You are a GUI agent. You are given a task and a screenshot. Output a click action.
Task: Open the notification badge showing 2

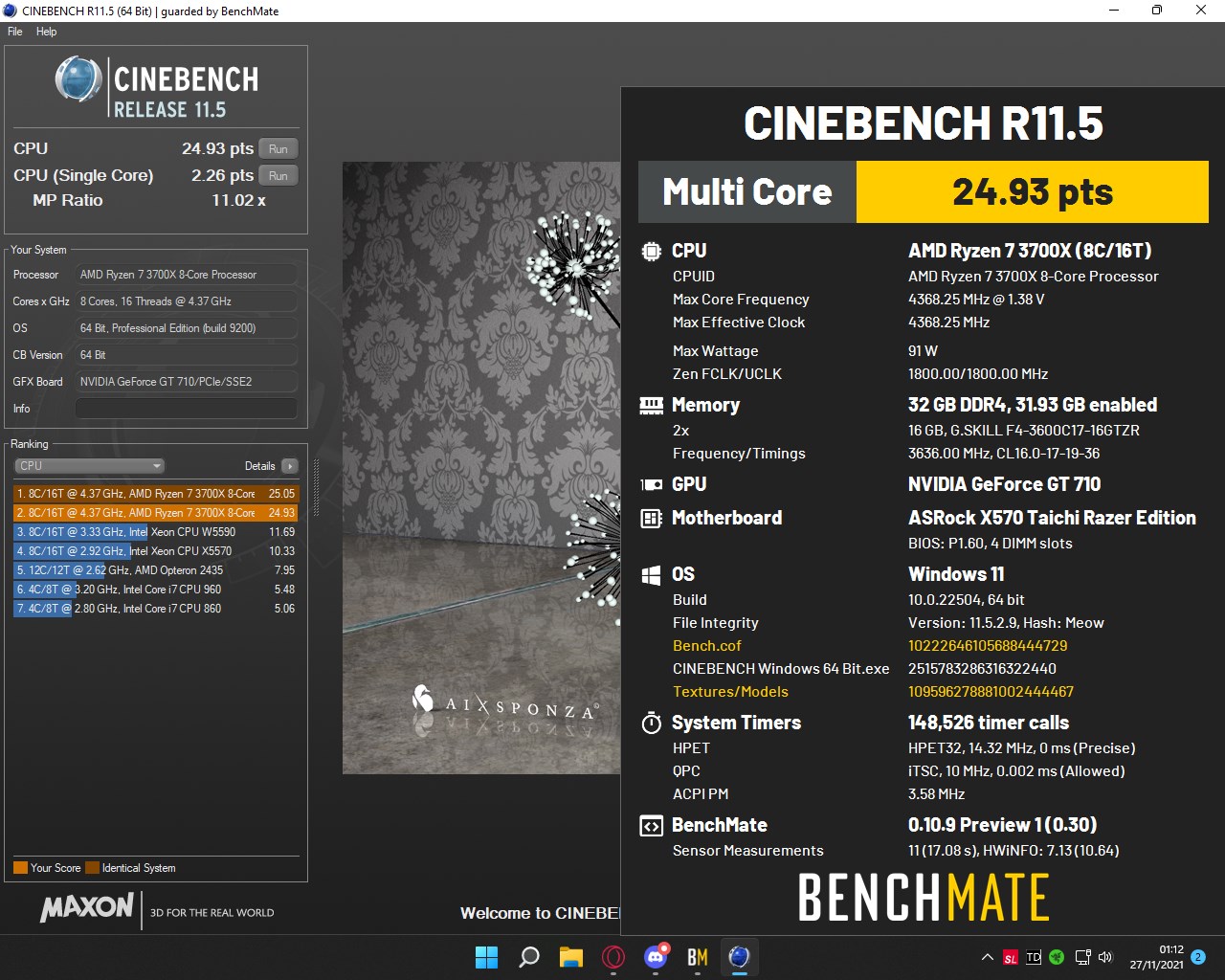click(1197, 957)
